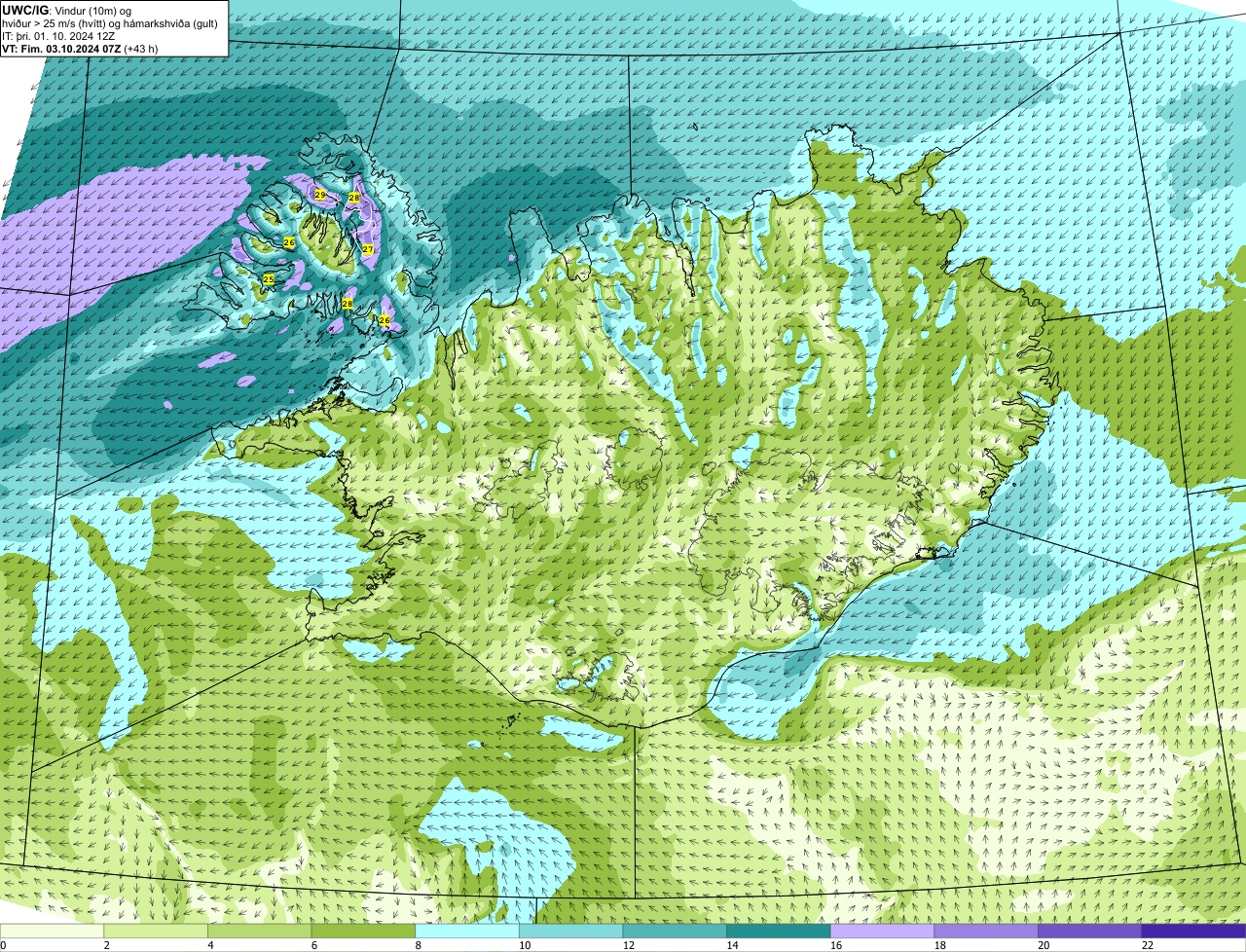Pick the 8–10 m/s light cyan legend swatch
This screenshot has width=1246, height=952.
point(467,931)
